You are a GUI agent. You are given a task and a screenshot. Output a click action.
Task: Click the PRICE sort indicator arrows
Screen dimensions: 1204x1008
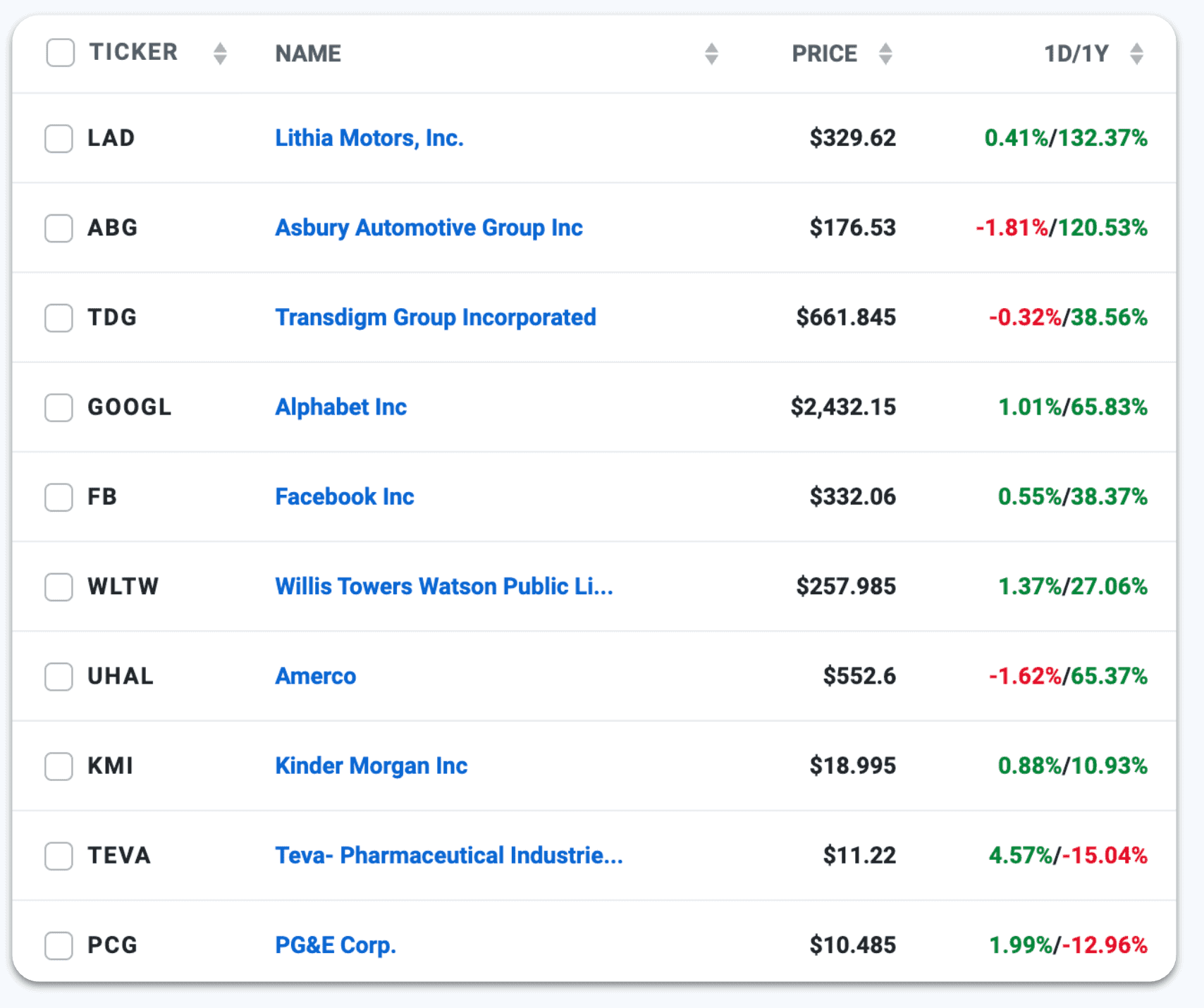pos(885,53)
